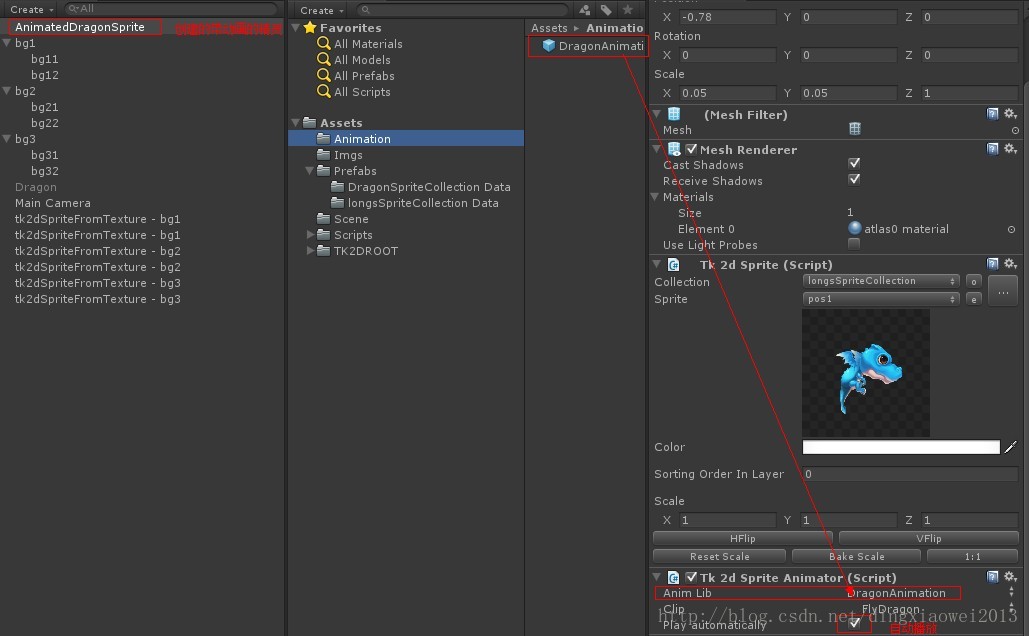Open Mesh Filter help reference icon
The image size is (1029, 636).
click(992, 114)
